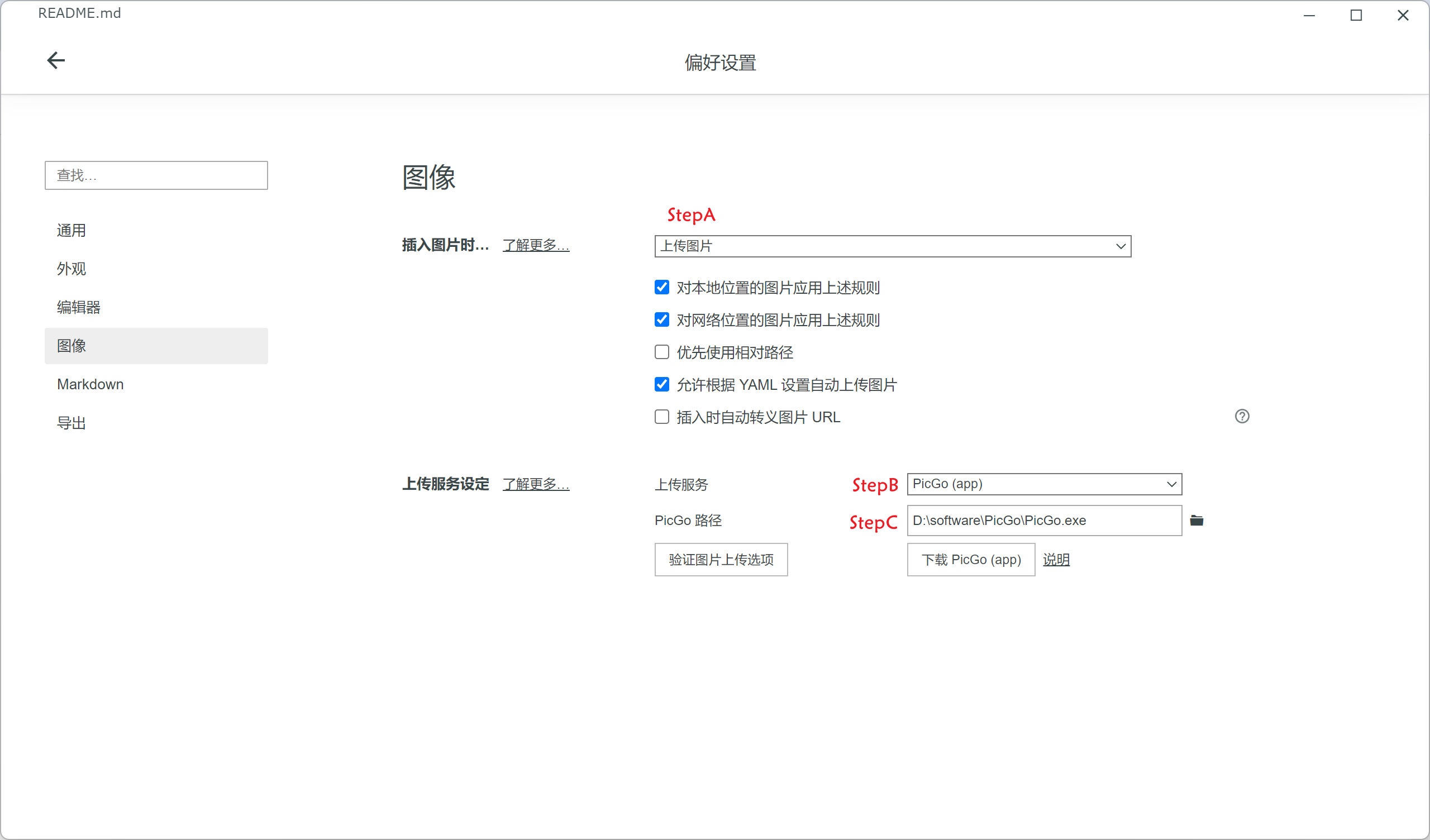This screenshot has width=1430, height=840.
Task: Click the folder icon to browse PicGo path
Action: point(1197,521)
